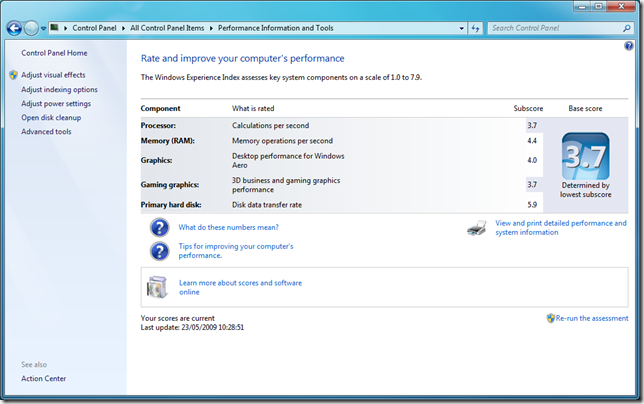Click the printer icon

tap(477, 228)
